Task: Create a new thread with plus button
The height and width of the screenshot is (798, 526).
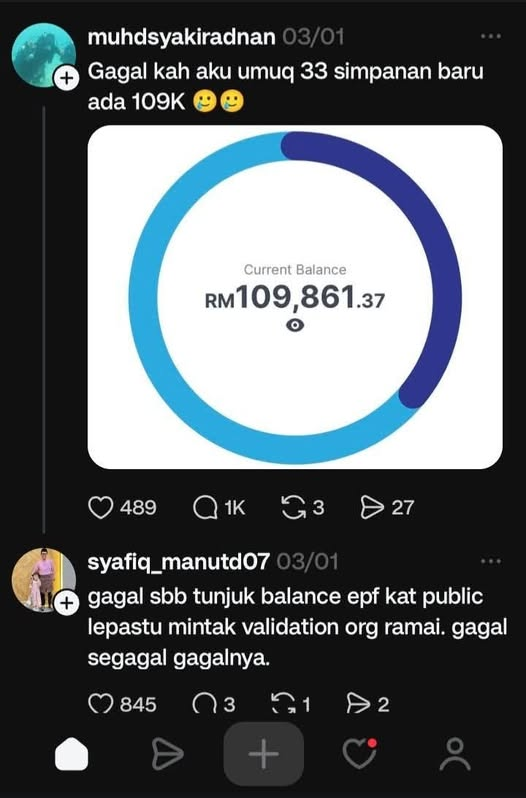Action: [264, 754]
